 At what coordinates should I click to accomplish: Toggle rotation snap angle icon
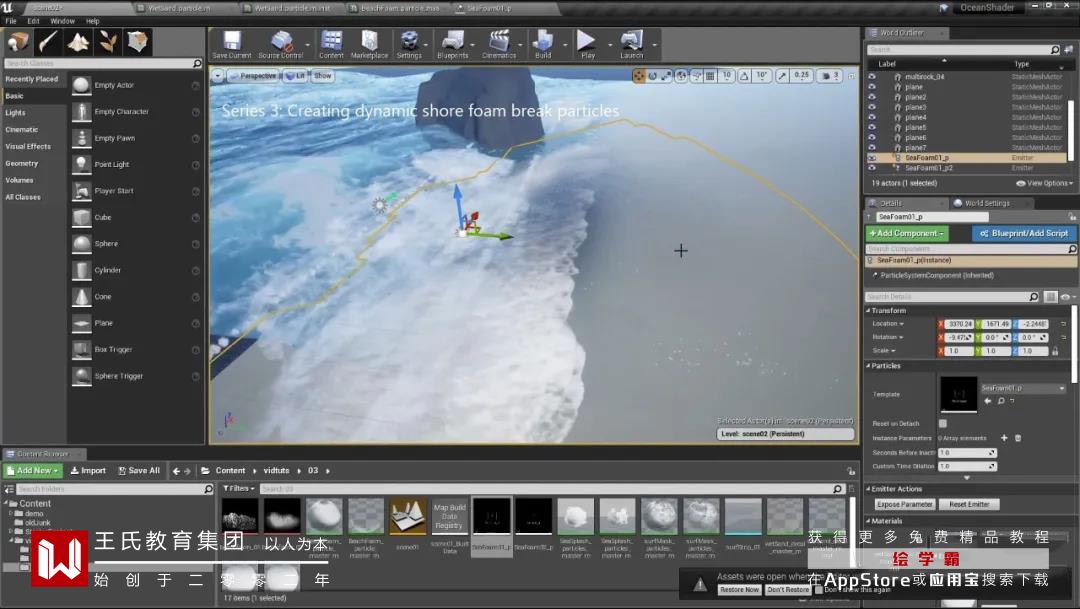point(745,76)
